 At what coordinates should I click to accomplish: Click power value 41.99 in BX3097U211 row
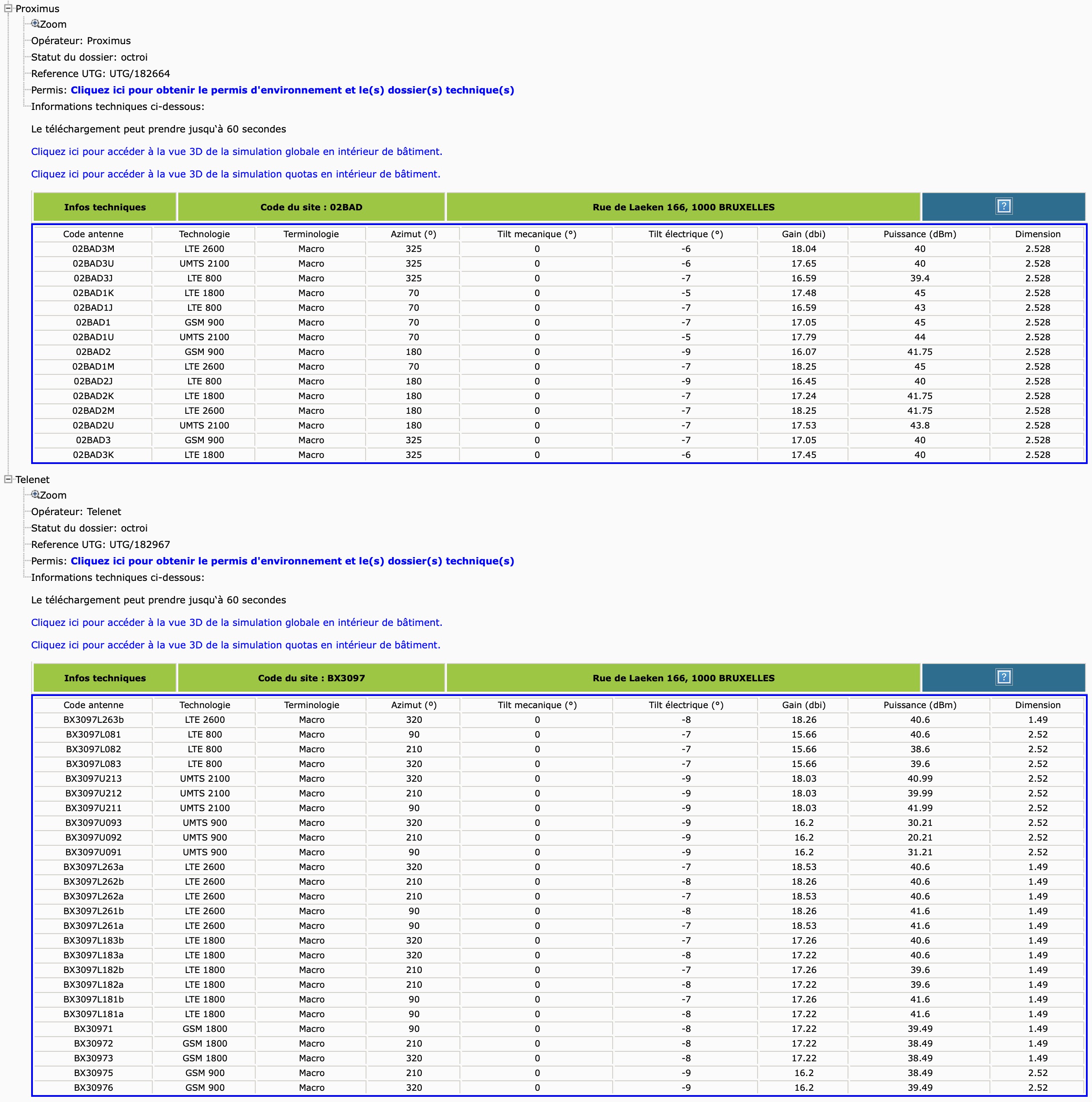point(920,808)
